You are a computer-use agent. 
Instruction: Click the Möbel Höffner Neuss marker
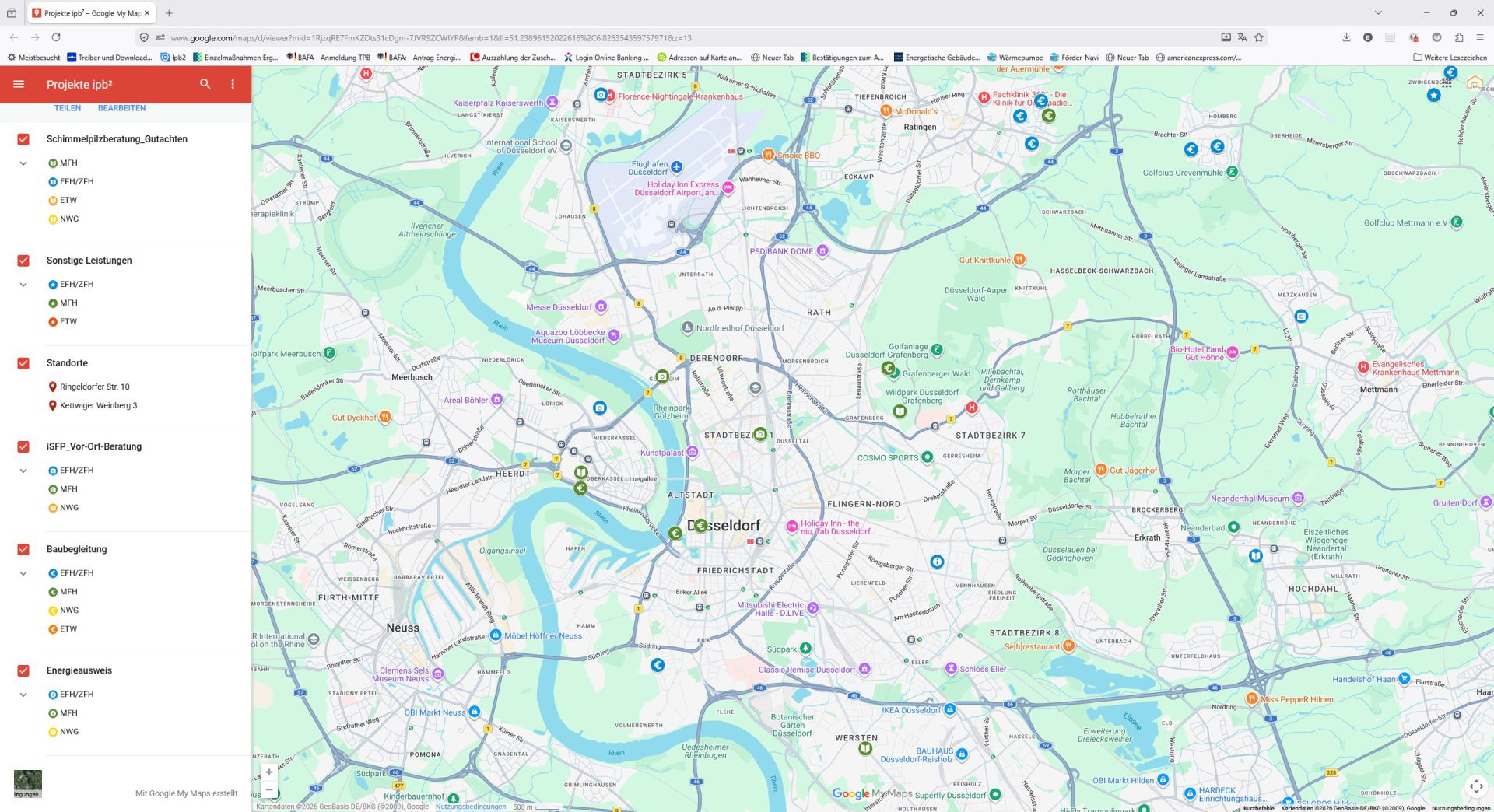click(496, 635)
